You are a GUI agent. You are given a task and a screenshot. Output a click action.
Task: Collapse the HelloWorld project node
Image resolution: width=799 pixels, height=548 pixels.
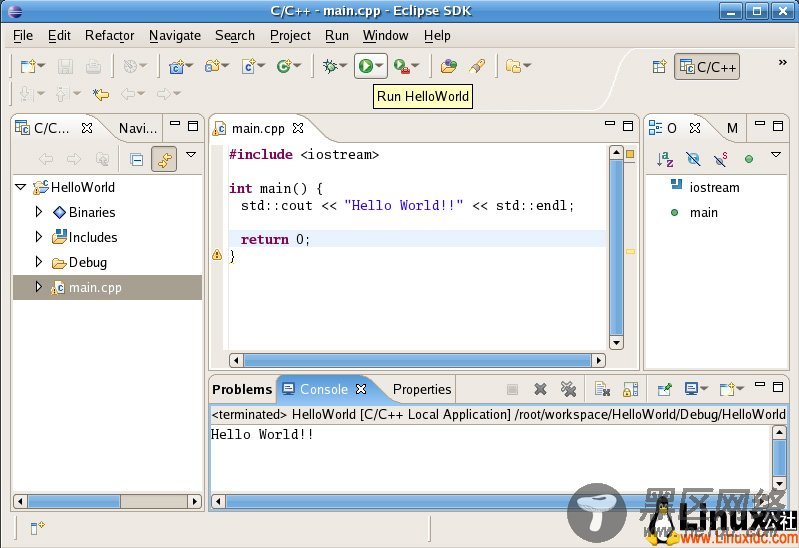pyautogui.click(x=21, y=187)
